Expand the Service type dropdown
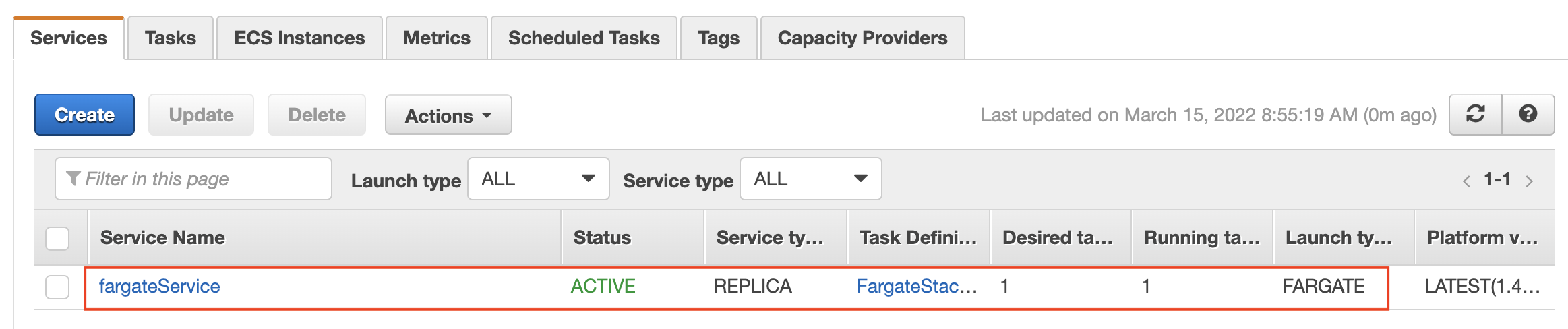The width and height of the screenshot is (1568, 329). (x=811, y=179)
